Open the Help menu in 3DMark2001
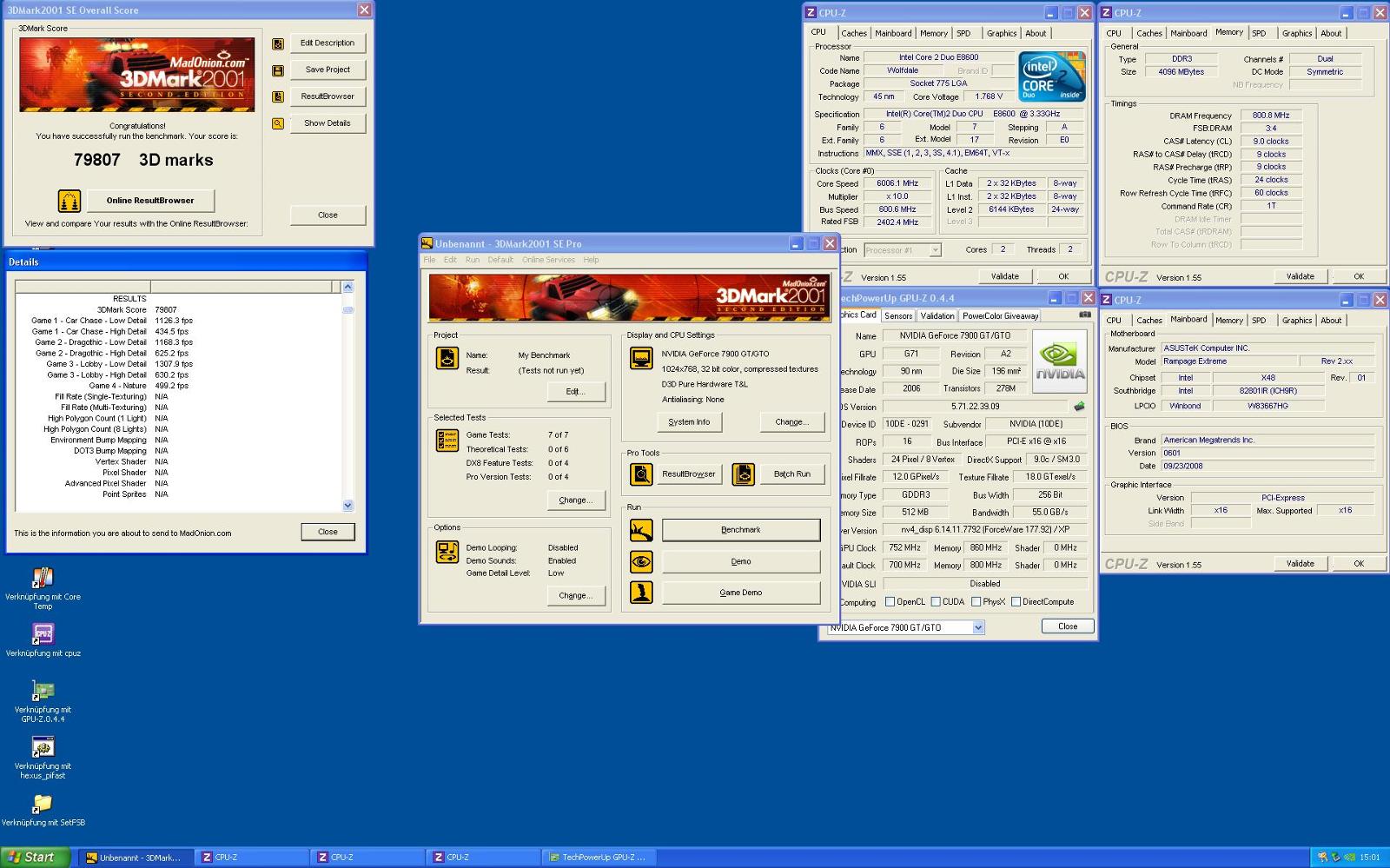1390x868 pixels. coord(591,260)
